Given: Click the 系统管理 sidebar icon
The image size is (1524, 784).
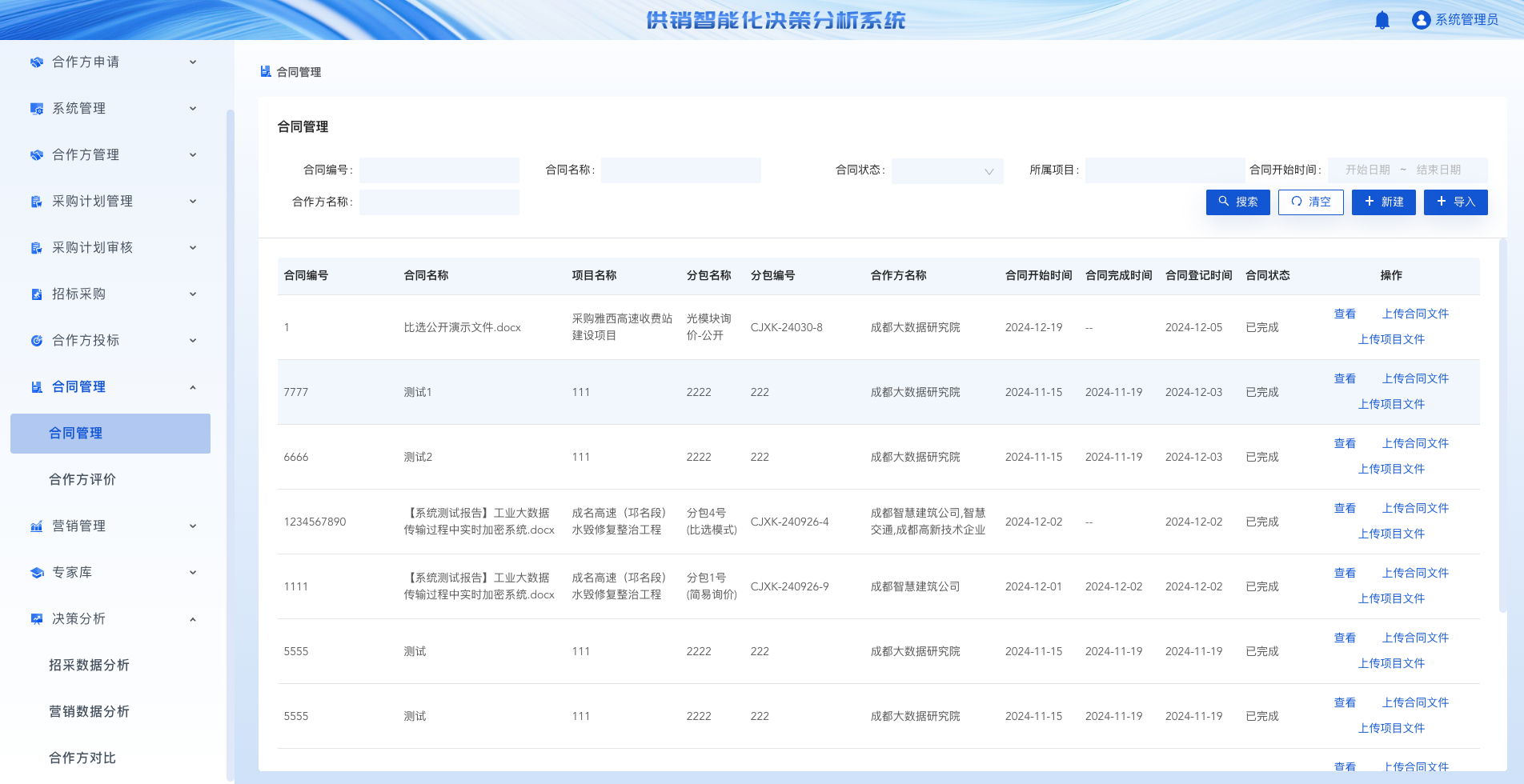Looking at the screenshot, I should pyautogui.click(x=36, y=109).
